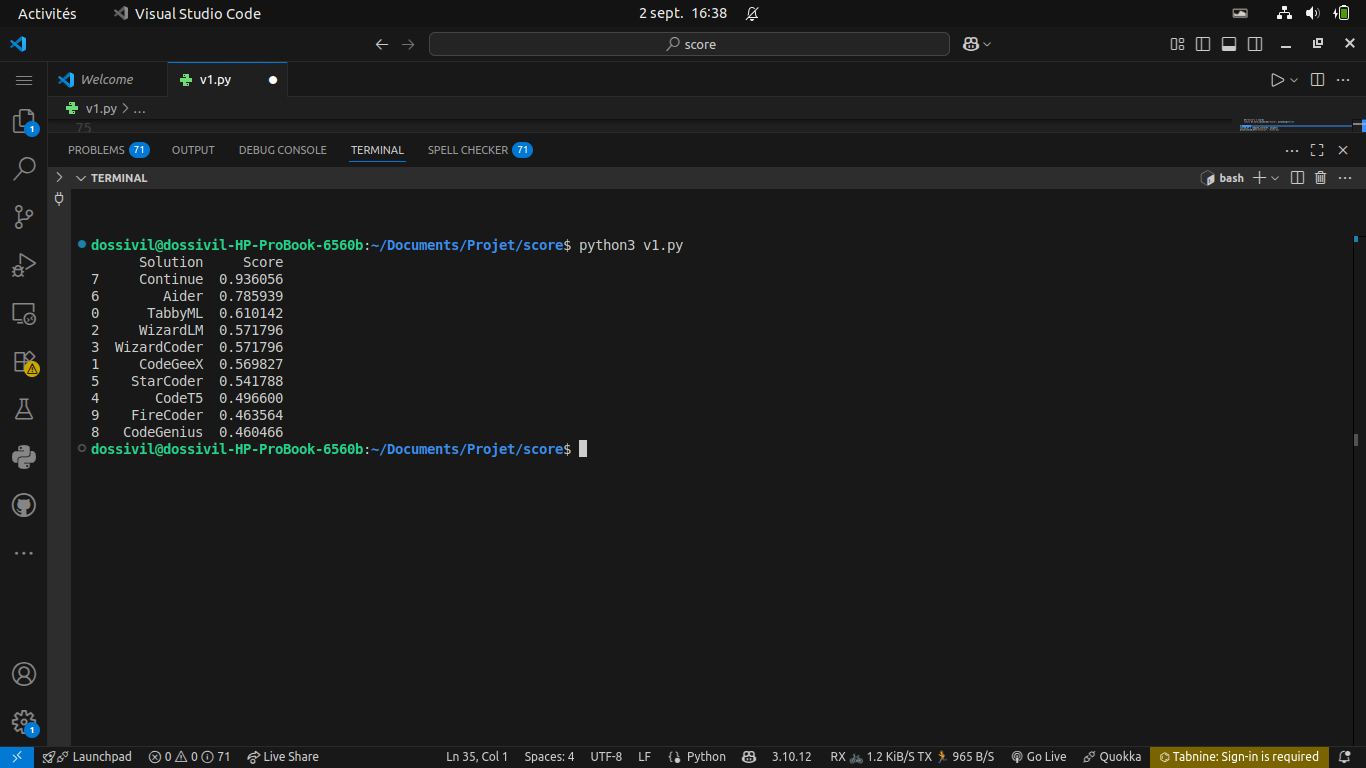Viewport: 1366px width, 768px height.
Task: Open the GitHub view in the activity bar
Action: 24,505
